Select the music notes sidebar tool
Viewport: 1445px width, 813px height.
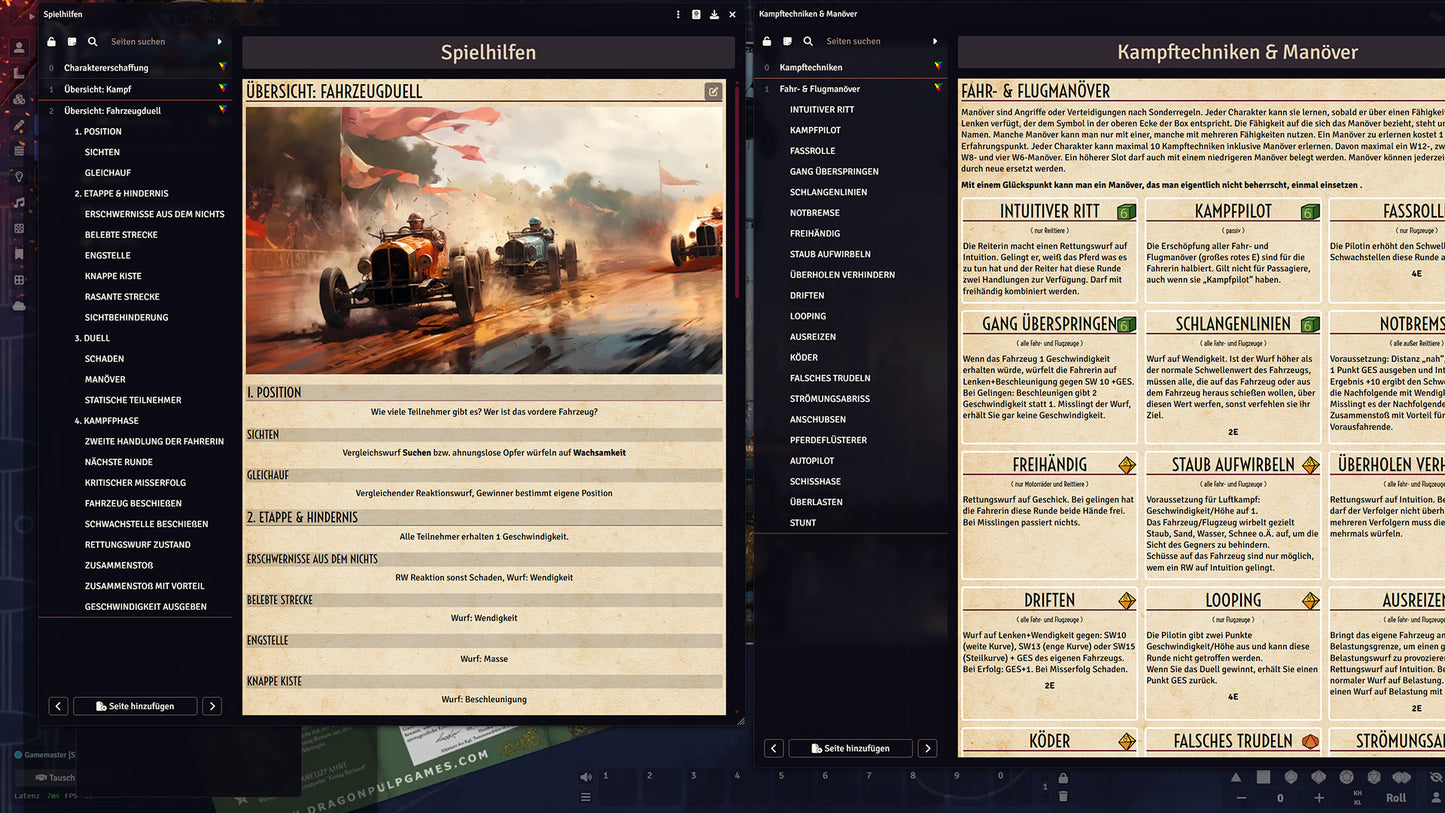click(19, 202)
